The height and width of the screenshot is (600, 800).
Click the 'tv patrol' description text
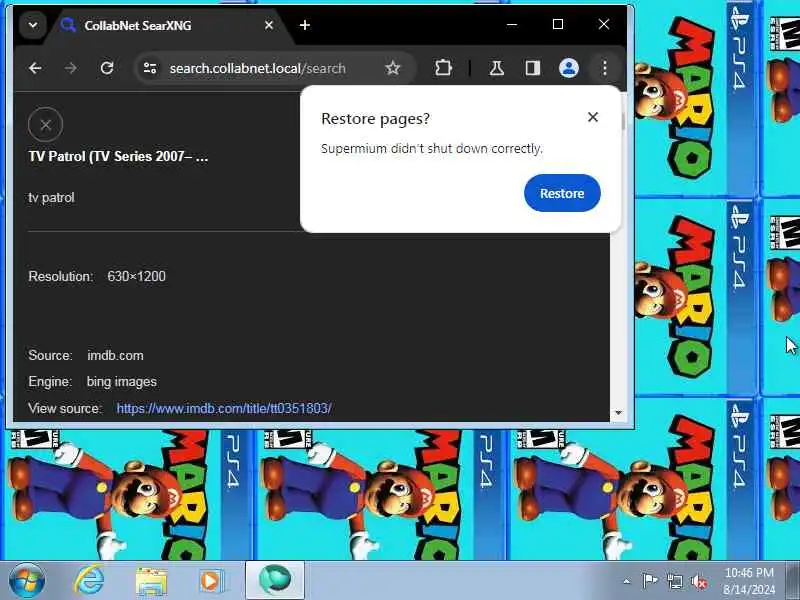pyautogui.click(x=51, y=197)
